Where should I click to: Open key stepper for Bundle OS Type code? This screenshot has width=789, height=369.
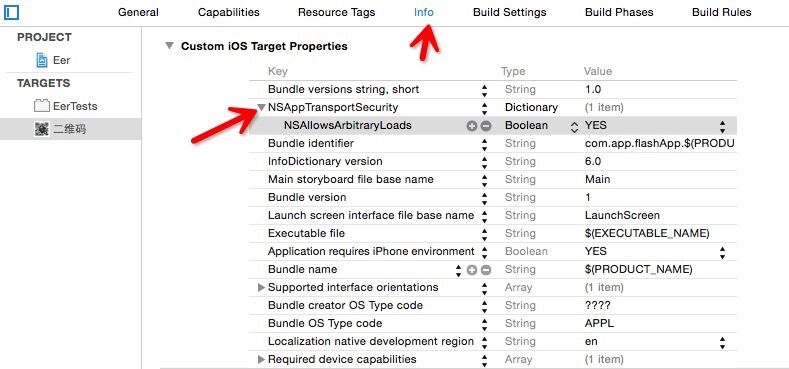[484, 324]
